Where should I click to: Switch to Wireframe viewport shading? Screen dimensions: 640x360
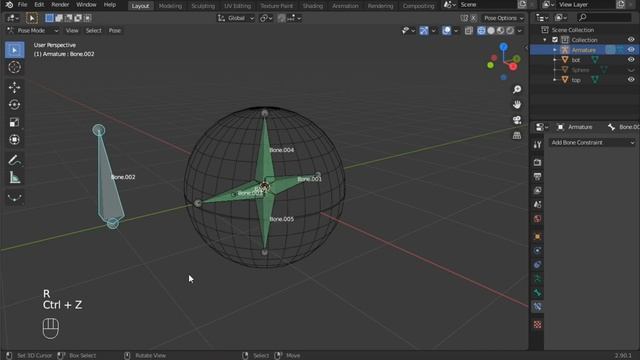(481, 31)
